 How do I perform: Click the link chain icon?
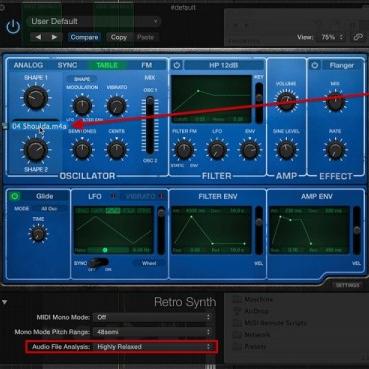coord(358,37)
